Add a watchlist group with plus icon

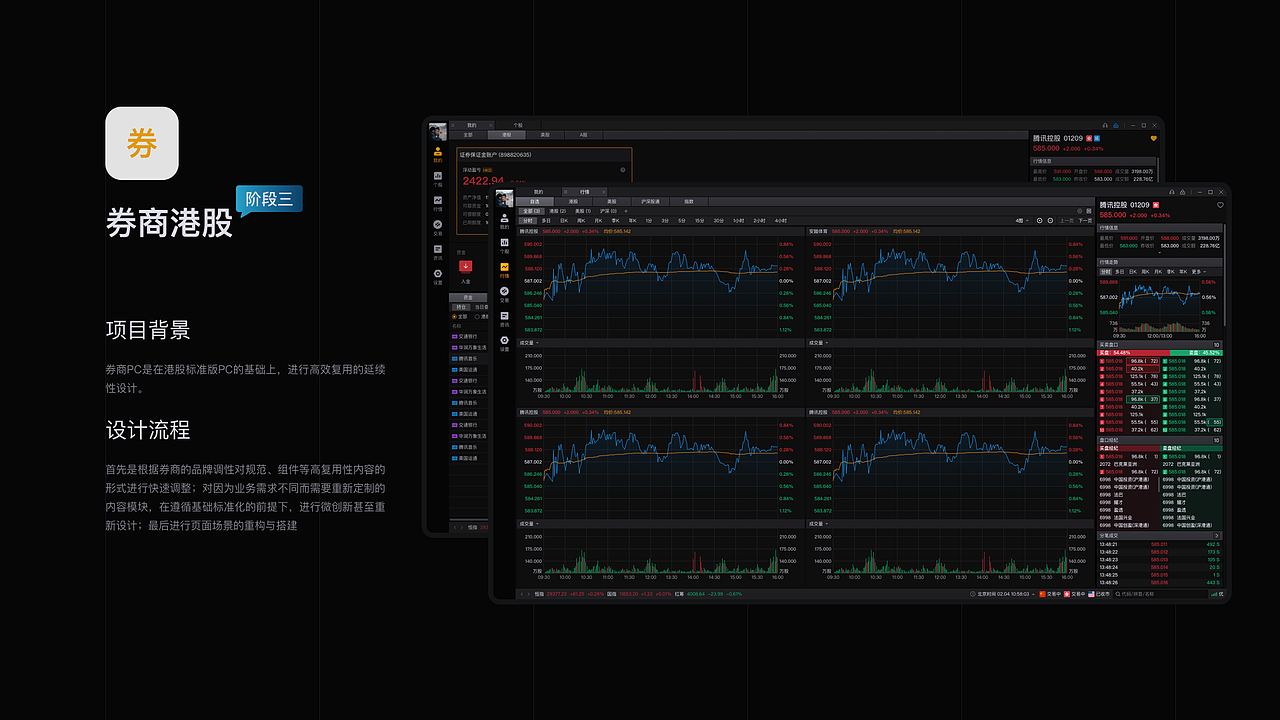(626, 211)
